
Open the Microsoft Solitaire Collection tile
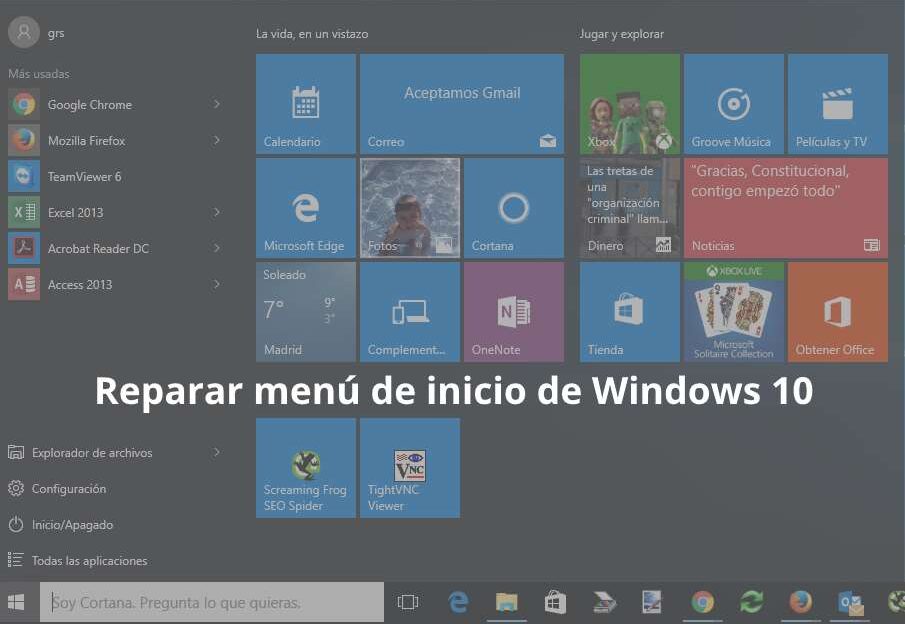coord(734,312)
